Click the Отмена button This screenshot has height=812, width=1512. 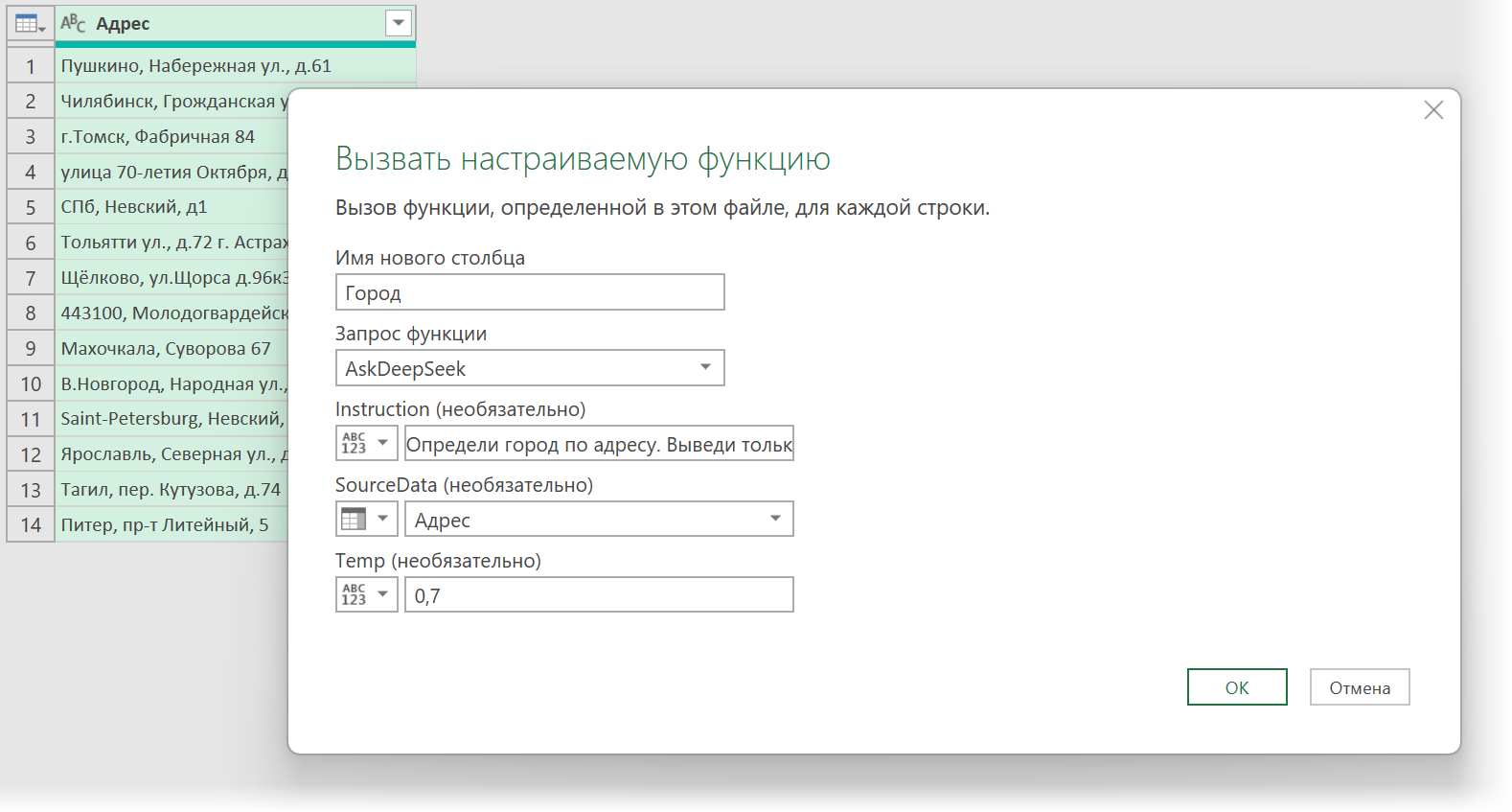coord(1360,687)
